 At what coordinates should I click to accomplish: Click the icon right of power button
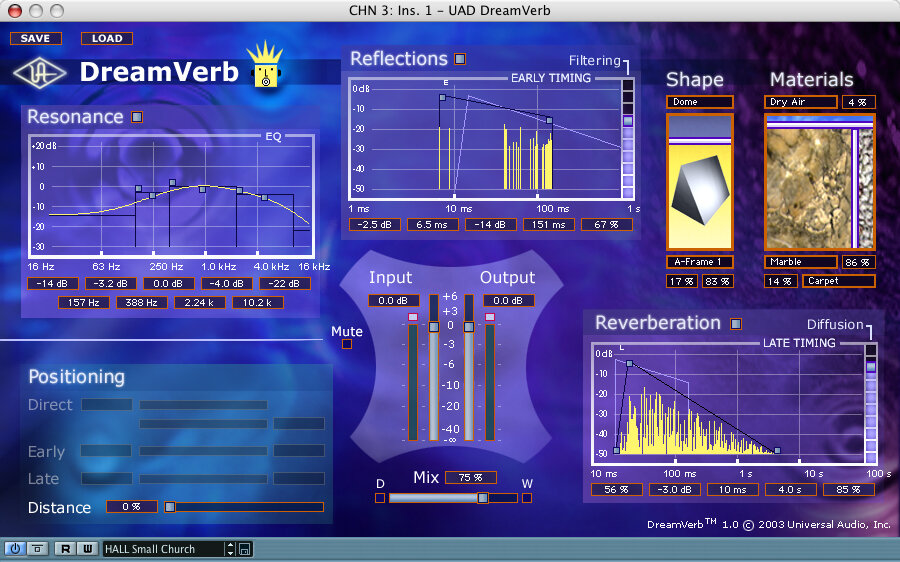[x=37, y=548]
